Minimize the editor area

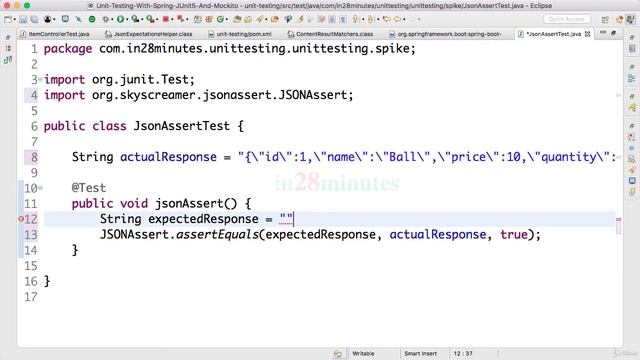[x=603, y=33]
